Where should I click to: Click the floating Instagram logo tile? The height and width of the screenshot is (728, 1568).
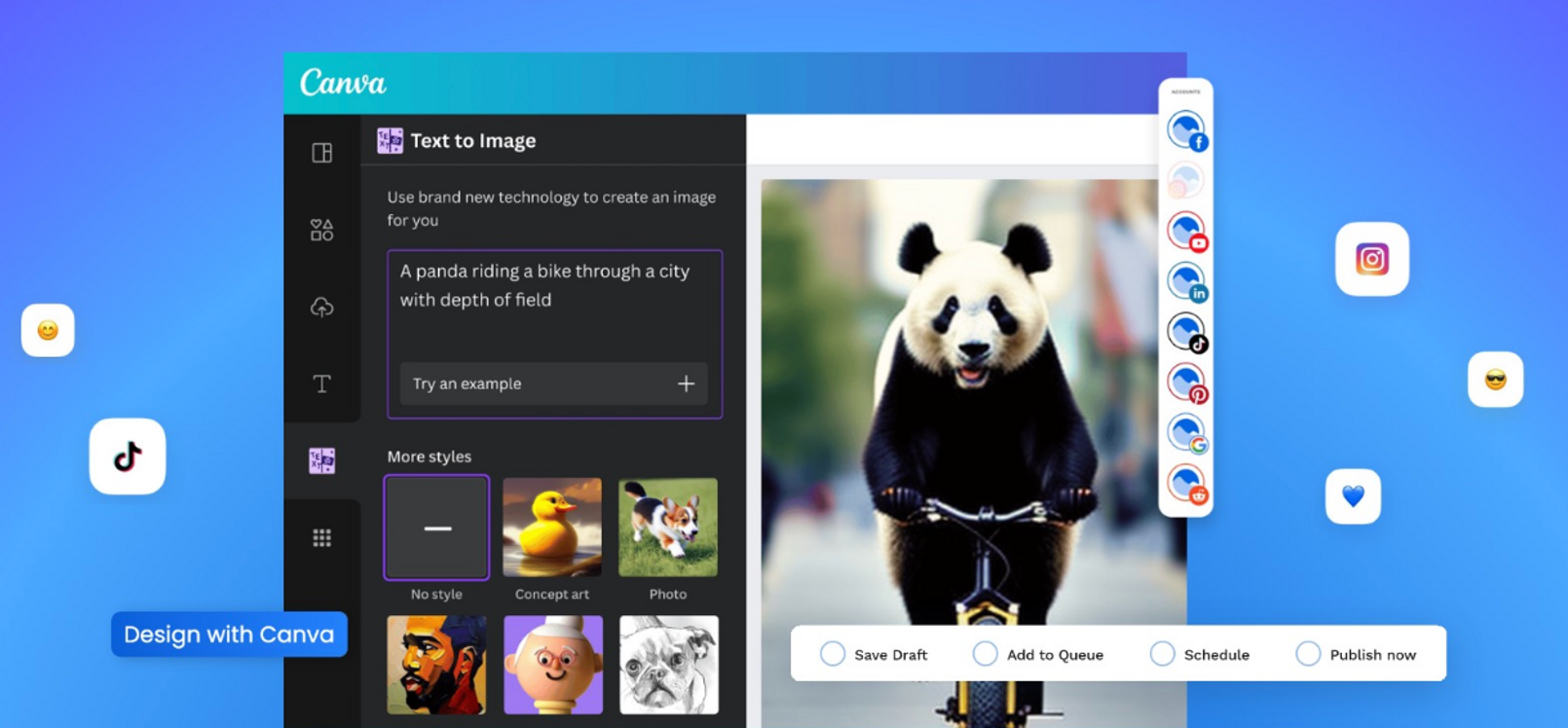click(1372, 259)
